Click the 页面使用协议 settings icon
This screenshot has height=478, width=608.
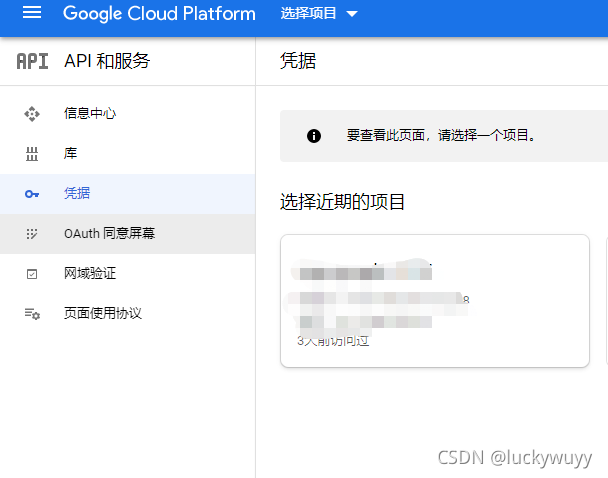tap(32, 313)
